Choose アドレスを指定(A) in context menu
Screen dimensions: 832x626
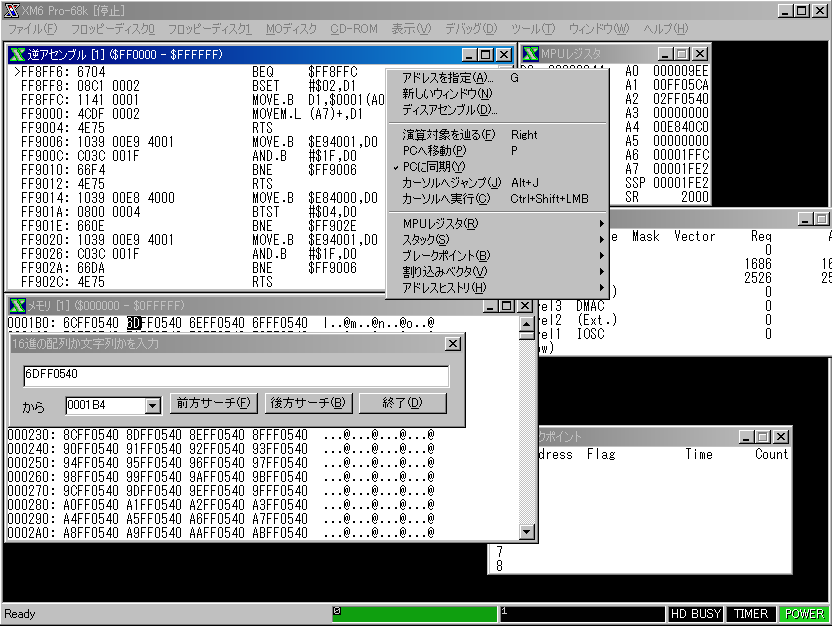pos(497,78)
